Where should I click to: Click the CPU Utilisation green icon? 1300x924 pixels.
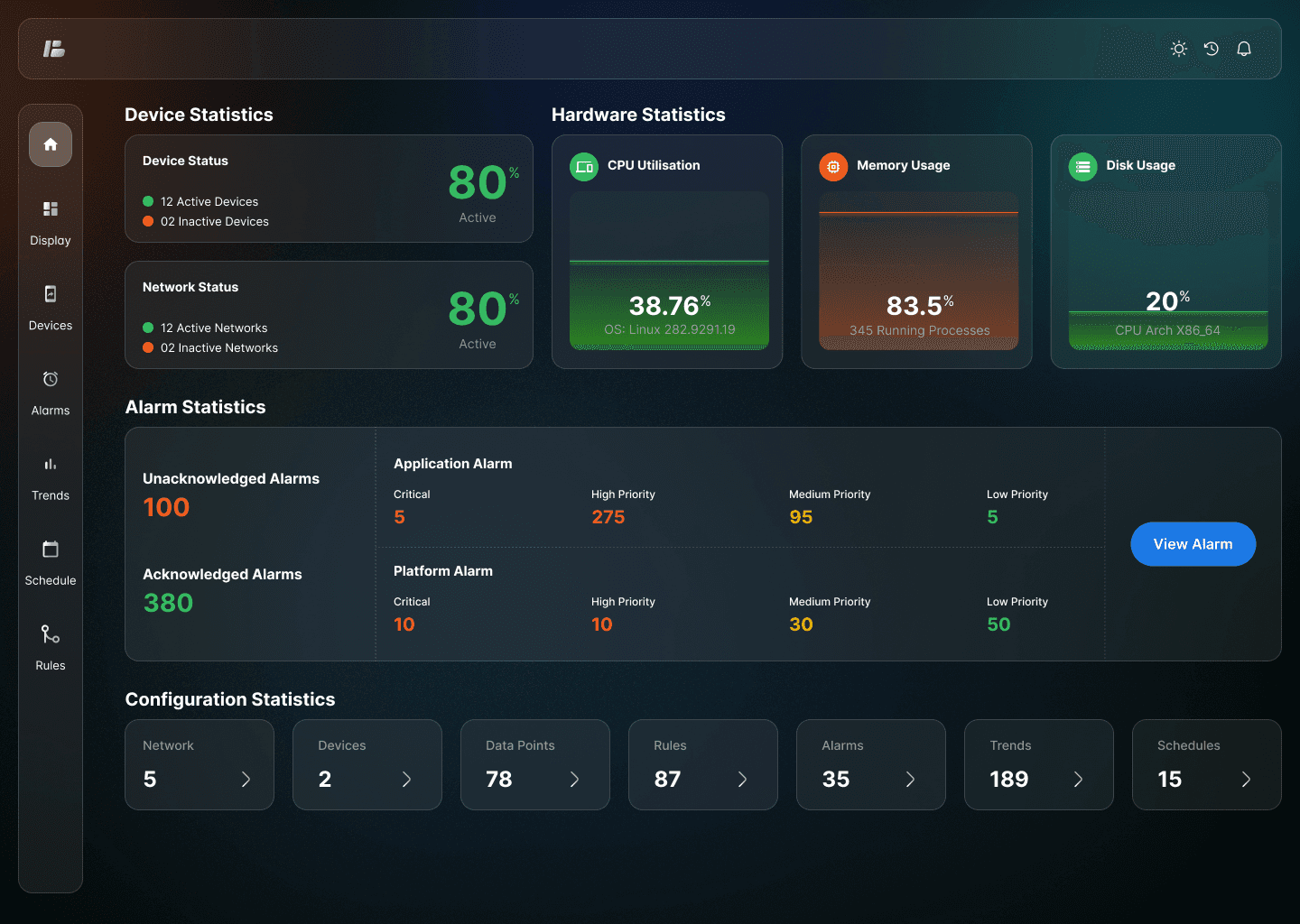click(x=584, y=167)
